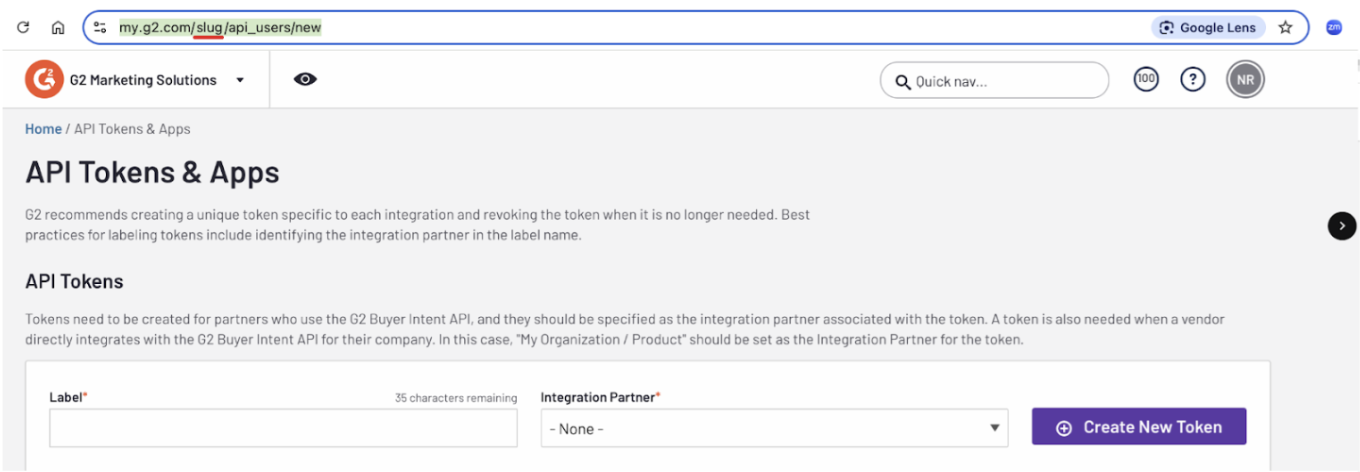The width and height of the screenshot is (1360, 472).
Task: Open the help question mark icon
Action: point(1192,80)
